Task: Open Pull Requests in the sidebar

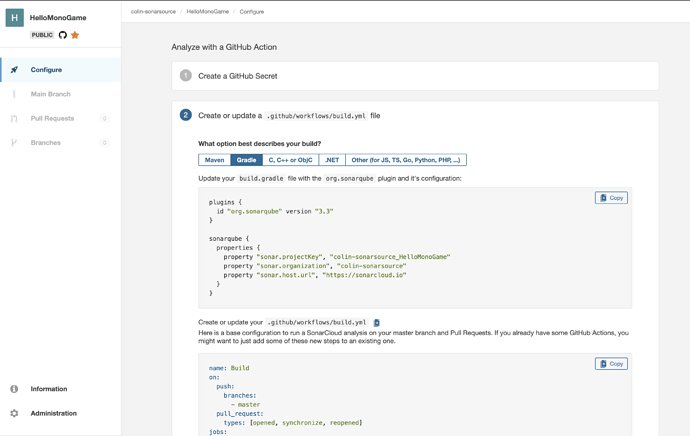Action: click(61, 118)
